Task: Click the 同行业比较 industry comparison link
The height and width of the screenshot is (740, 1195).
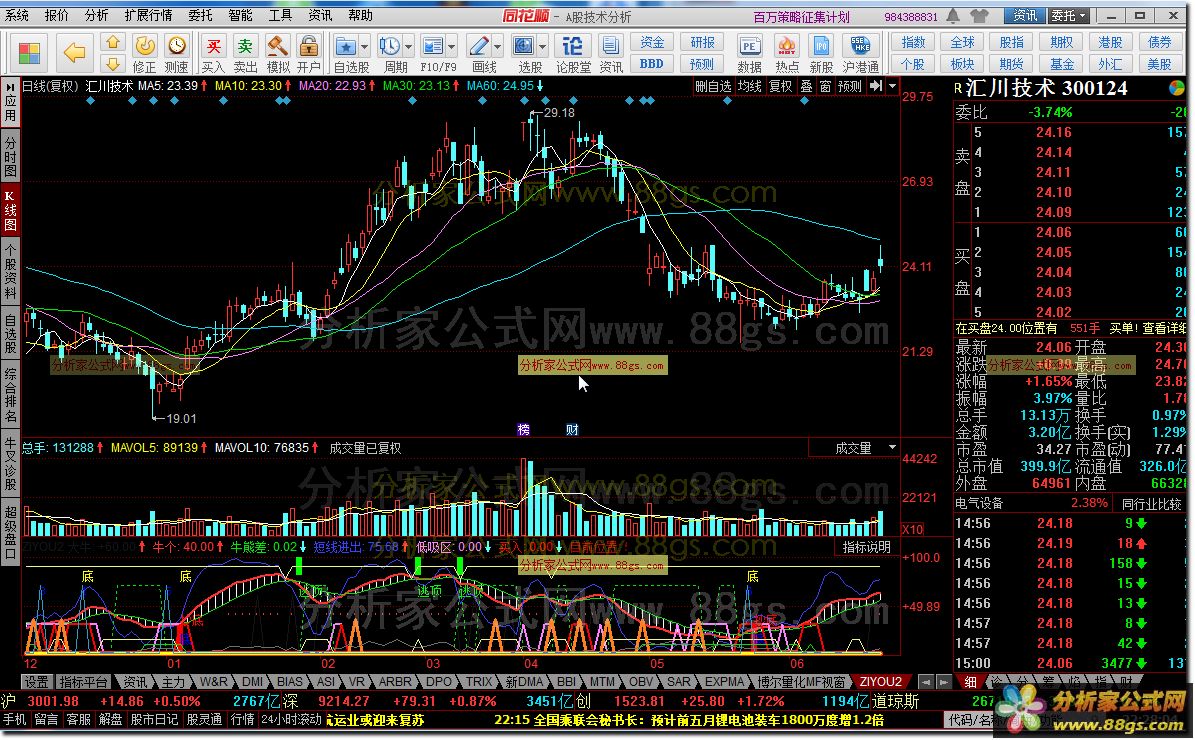Action: 1151,504
